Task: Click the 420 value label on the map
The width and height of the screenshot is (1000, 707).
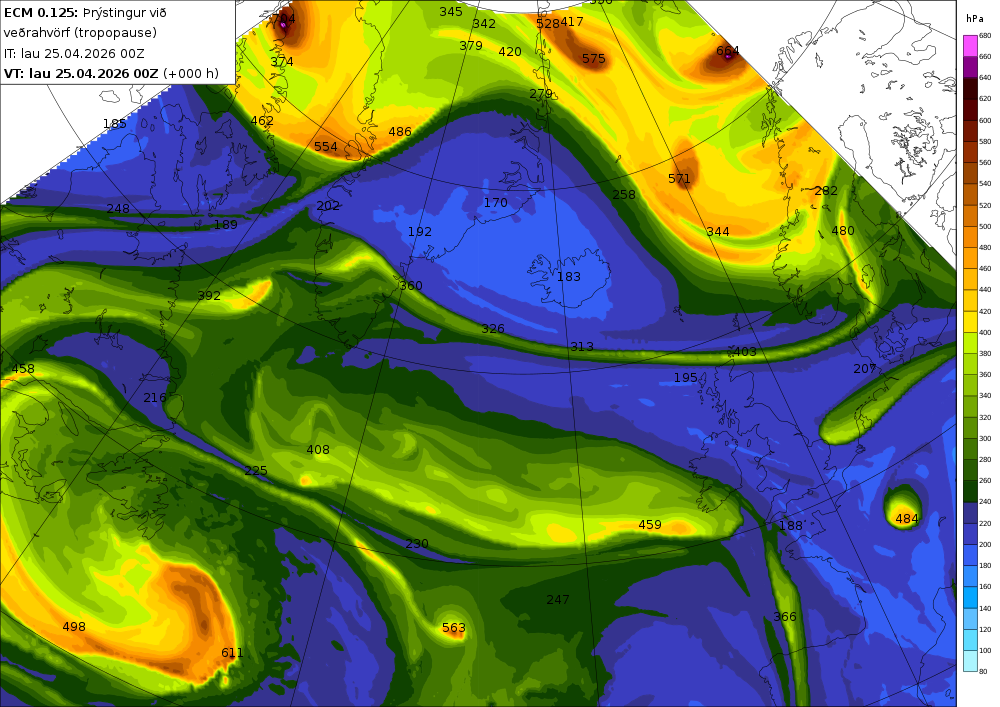Action: 510,52
